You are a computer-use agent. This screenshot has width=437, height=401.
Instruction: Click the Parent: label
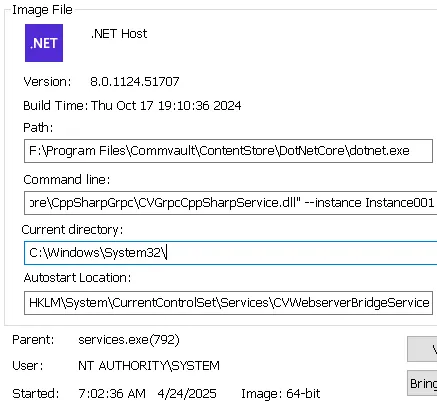[x=33, y=340]
